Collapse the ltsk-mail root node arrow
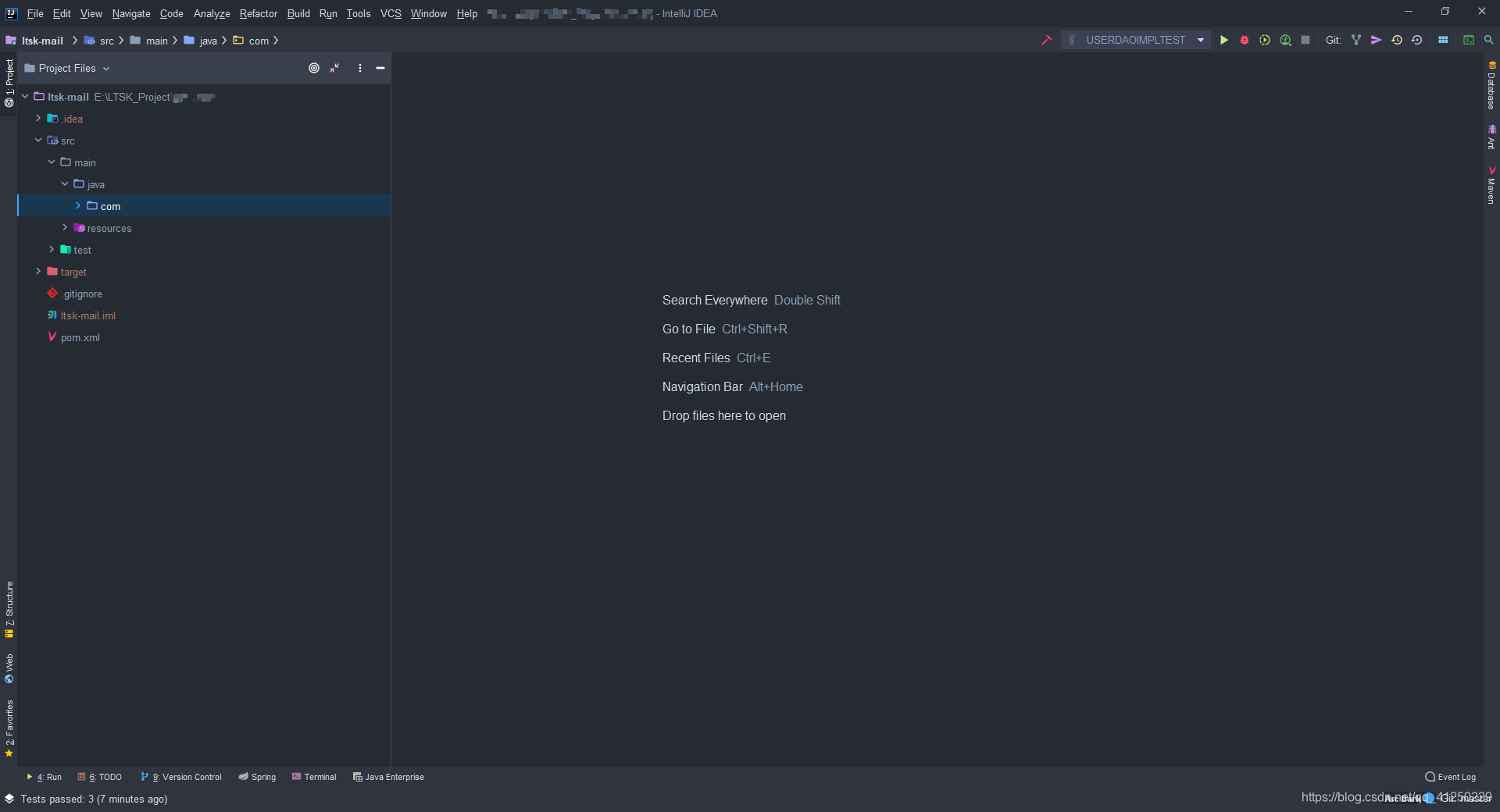The width and height of the screenshot is (1500, 812). [x=25, y=96]
